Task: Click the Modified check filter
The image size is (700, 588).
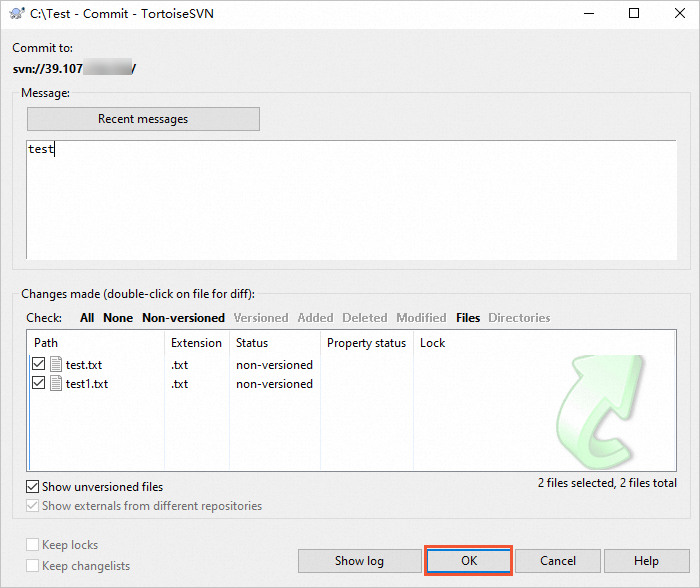Action: coord(421,317)
